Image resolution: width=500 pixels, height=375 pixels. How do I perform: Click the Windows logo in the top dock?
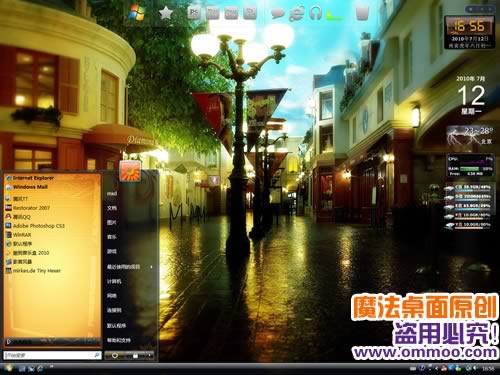(x=137, y=13)
